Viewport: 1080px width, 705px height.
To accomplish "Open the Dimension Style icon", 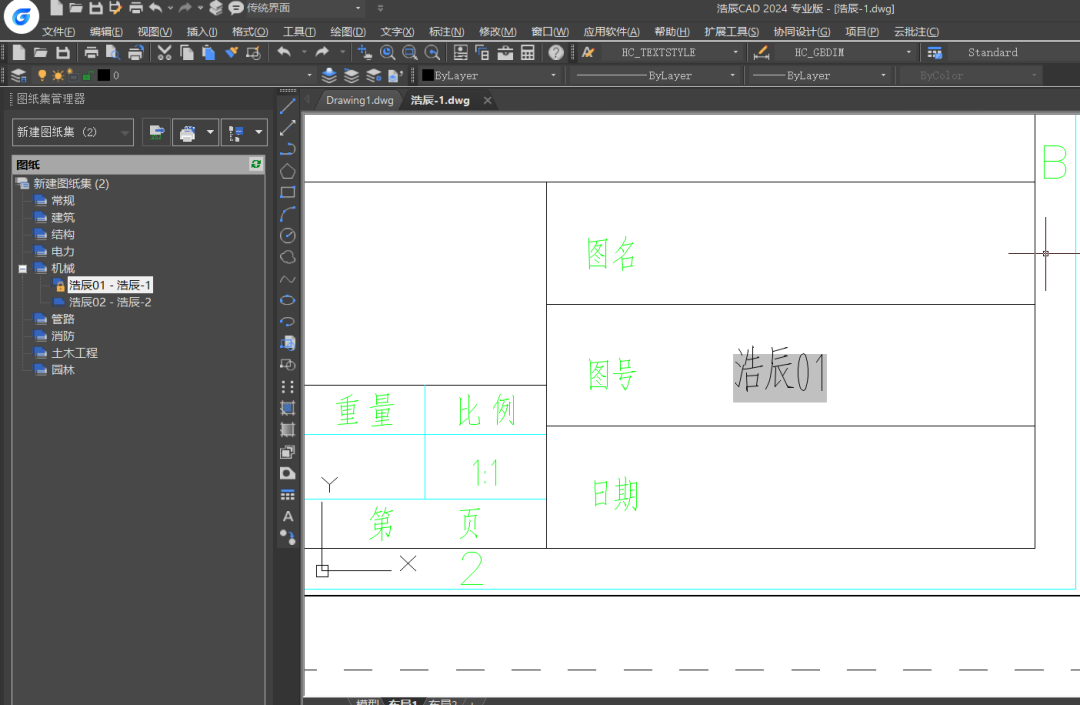I will (x=761, y=52).
